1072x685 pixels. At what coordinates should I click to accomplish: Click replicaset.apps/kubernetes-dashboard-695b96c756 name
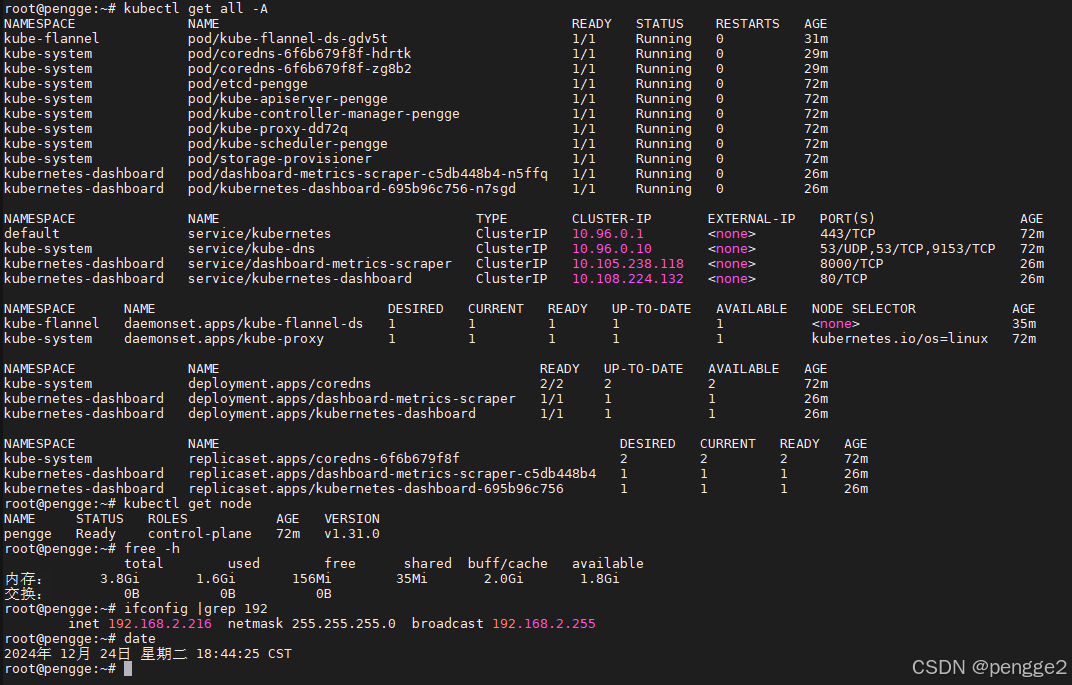tap(376, 489)
